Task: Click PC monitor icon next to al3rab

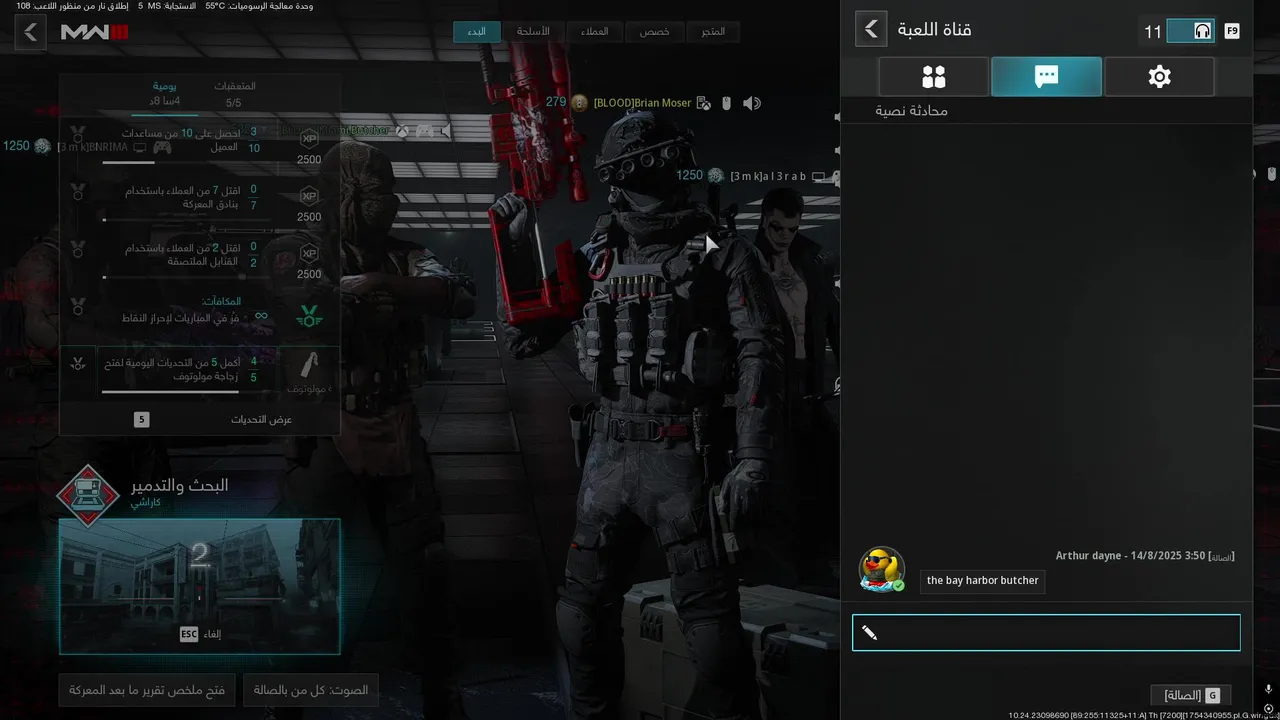Action: point(819,177)
